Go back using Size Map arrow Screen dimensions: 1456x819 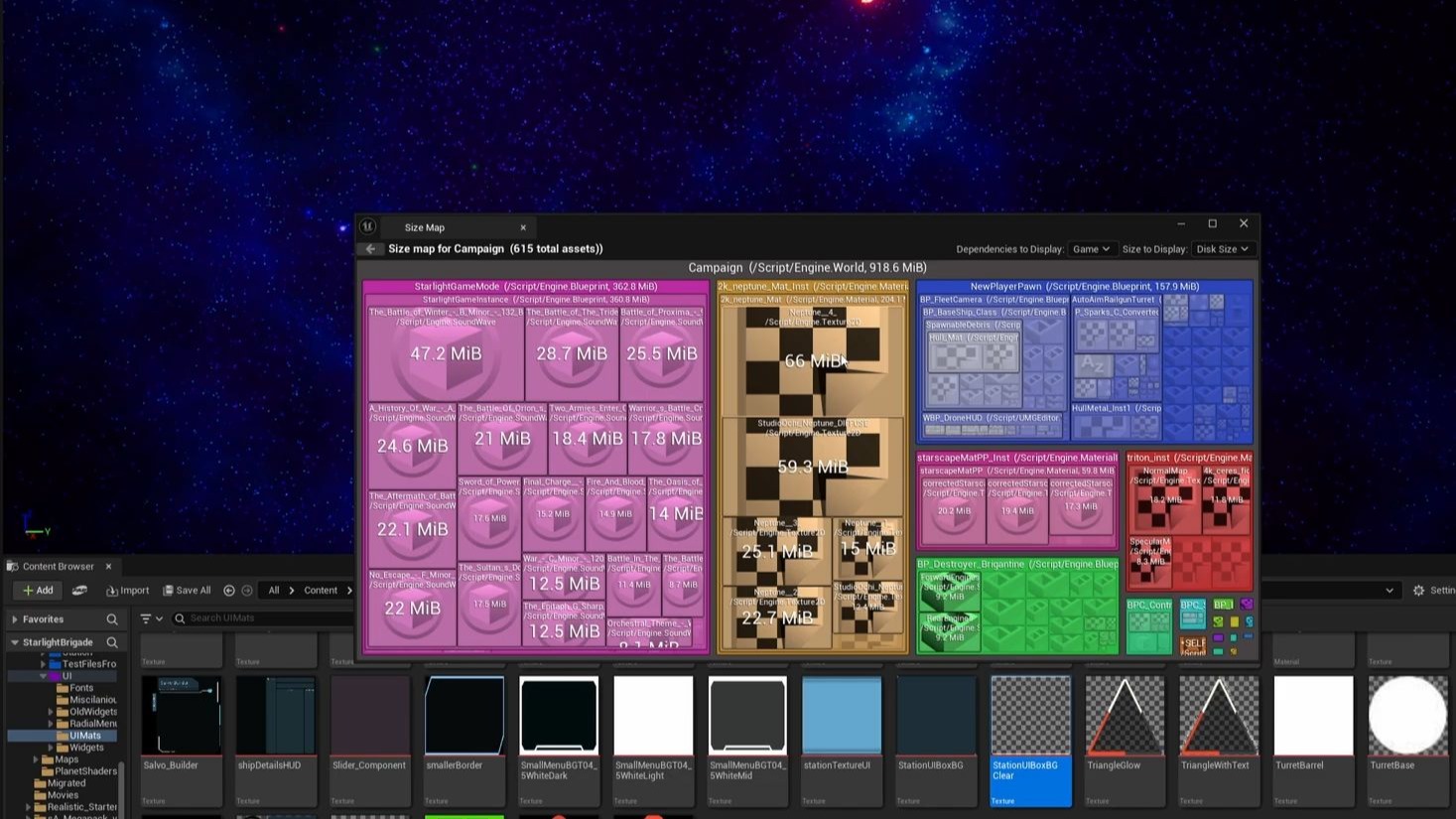(x=370, y=249)
